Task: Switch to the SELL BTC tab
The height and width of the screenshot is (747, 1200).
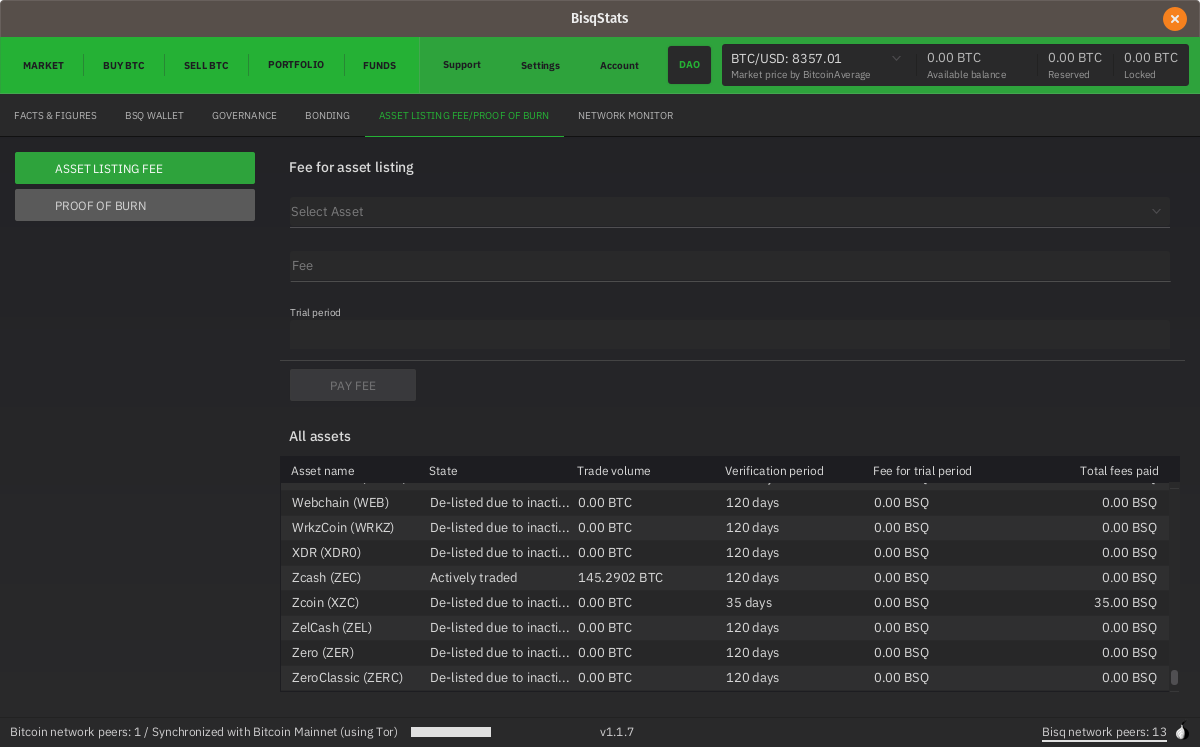Action: point(206,66)
